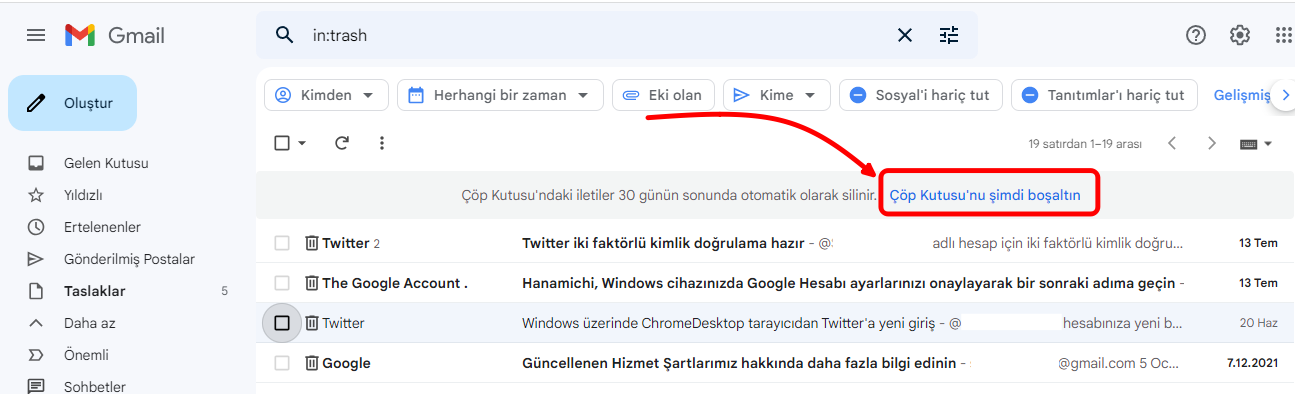Click the 20 Haz date
The width and height of the screenshot is (1295, 394).
pyautogui.click(x=1259, y=323)
